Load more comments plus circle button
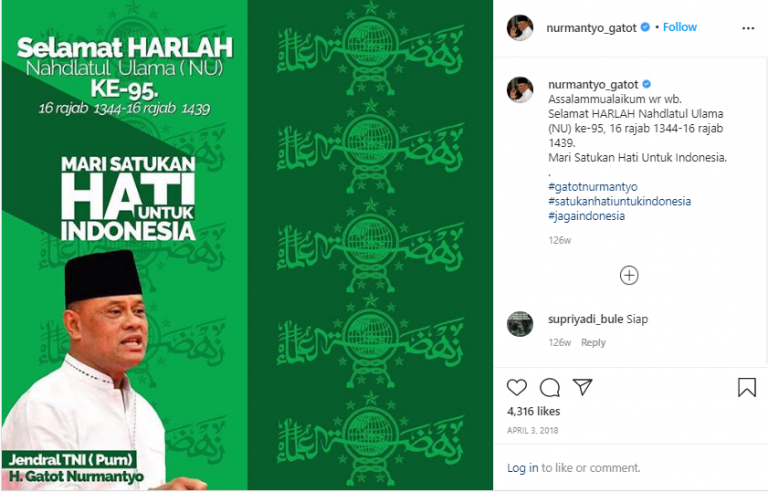This screenshot has width=768, height=492. pos(629,275)
